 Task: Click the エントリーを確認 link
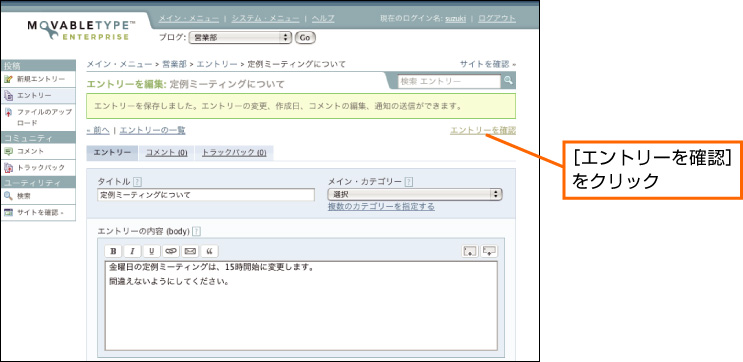[483, 130]
